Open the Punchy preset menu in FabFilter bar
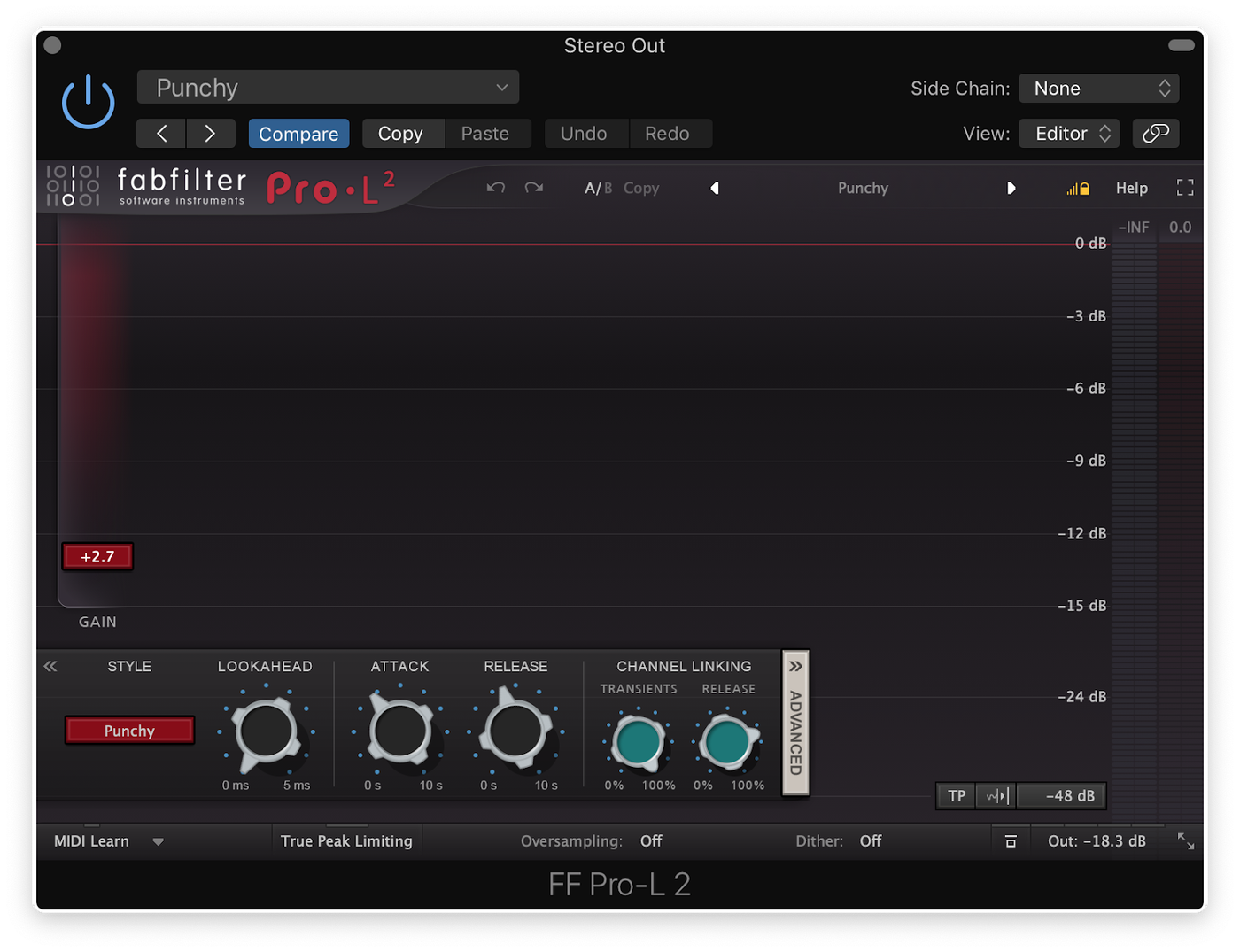This screenshot has height=952, width=1240. coord(863,188)
